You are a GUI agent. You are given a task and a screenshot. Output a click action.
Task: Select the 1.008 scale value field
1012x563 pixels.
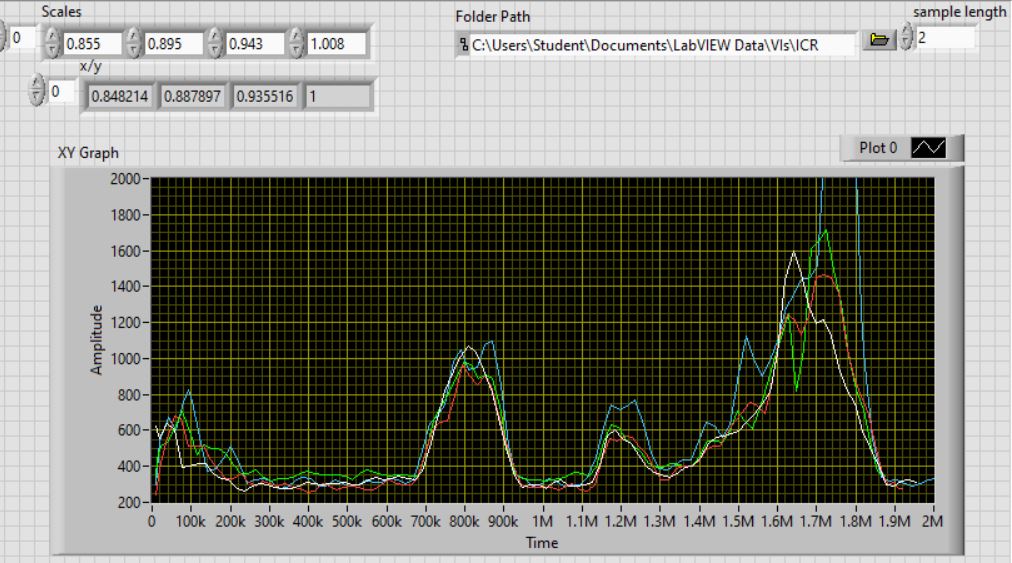[x=336, y=44]
